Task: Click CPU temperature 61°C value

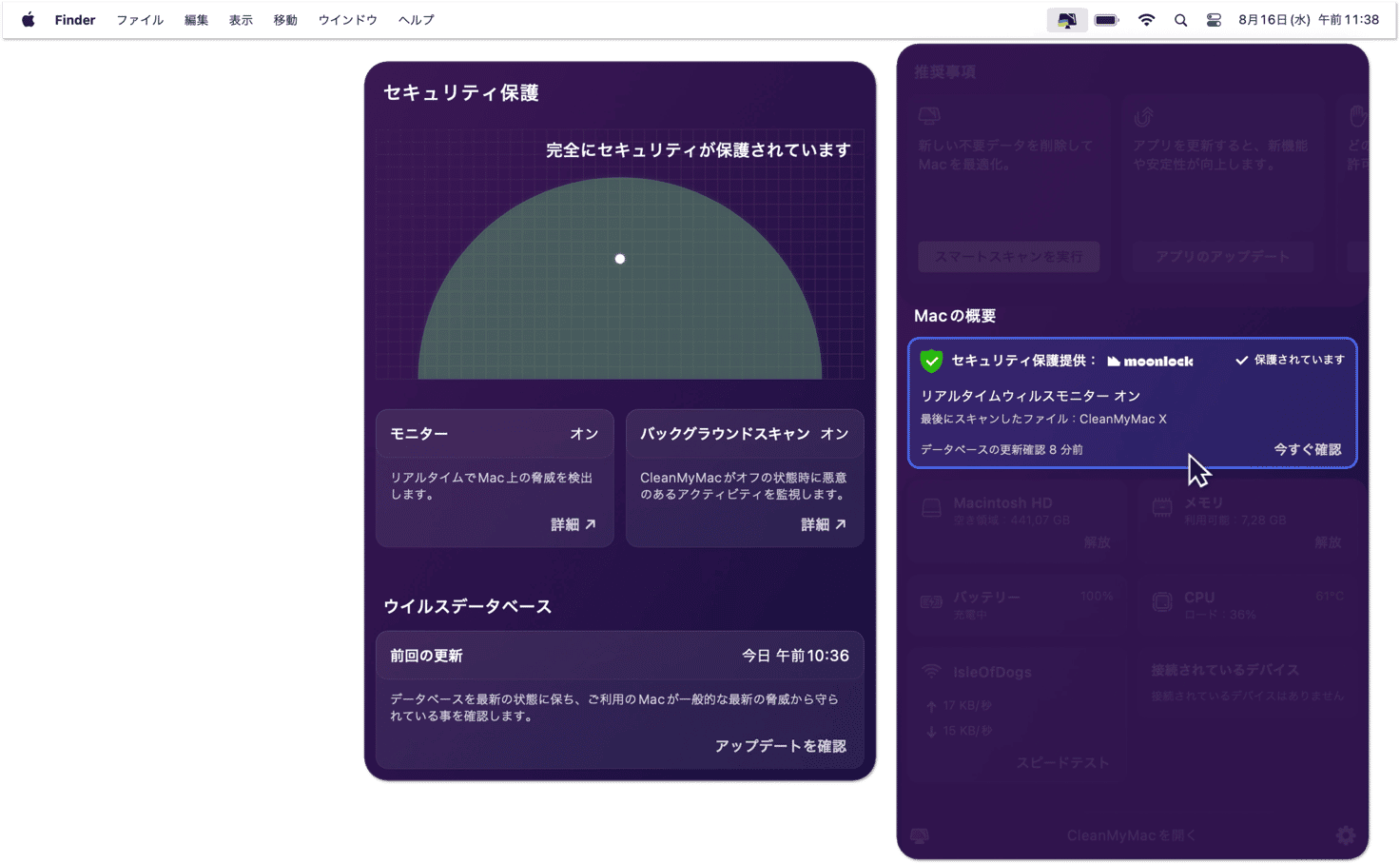Action: 1330,596
